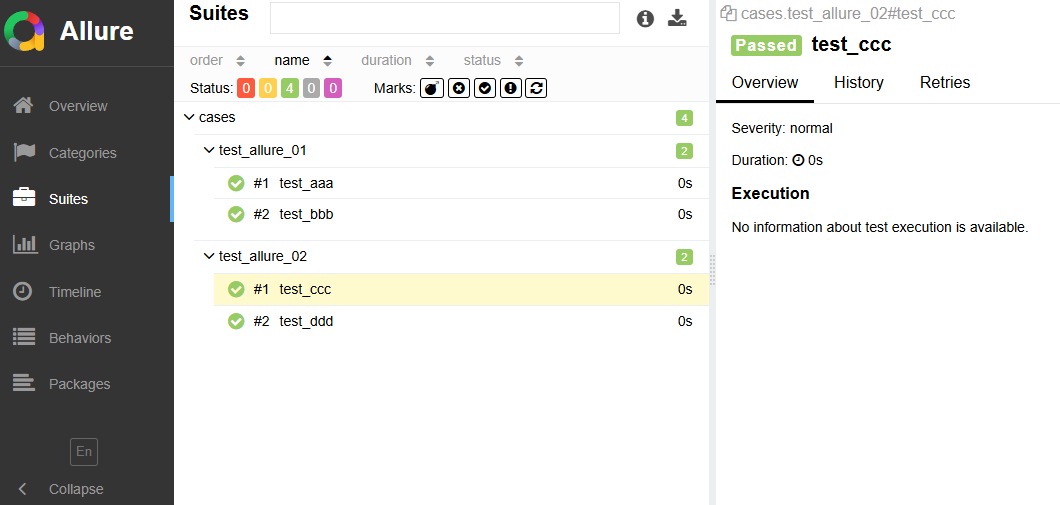Image resolution: width=1060 pixels, height=505 pixels.
Task: Click the Timeline clock icon
Action: click(24, 291)
